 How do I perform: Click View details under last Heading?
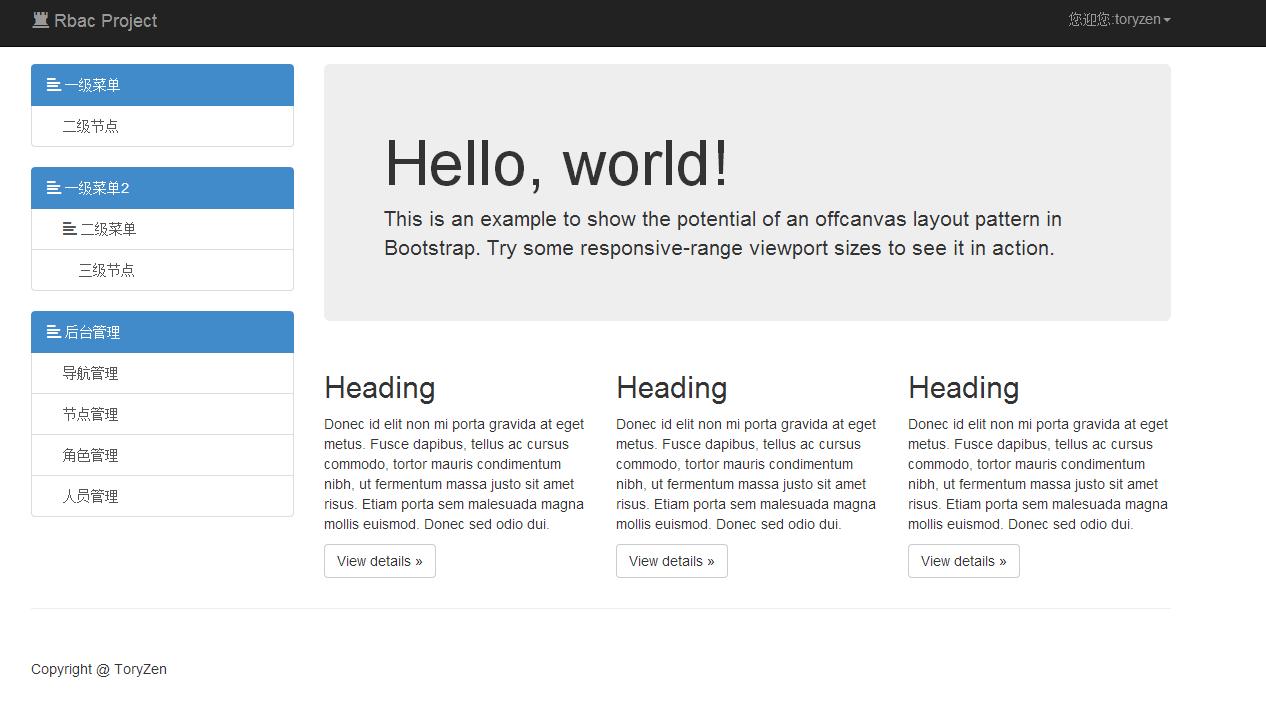coord(964,561)
